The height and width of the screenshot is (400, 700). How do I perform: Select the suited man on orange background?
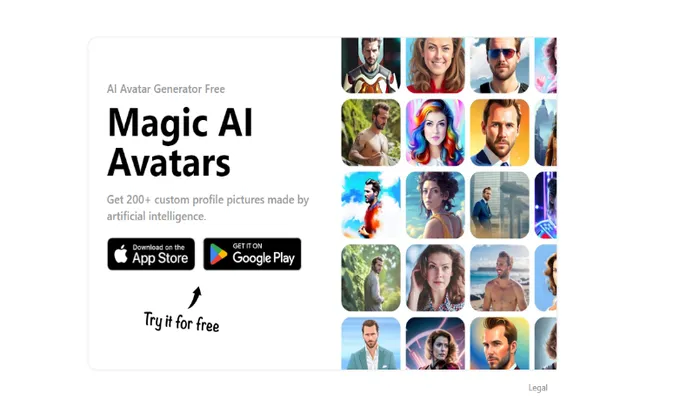click(x=500, y=133)
